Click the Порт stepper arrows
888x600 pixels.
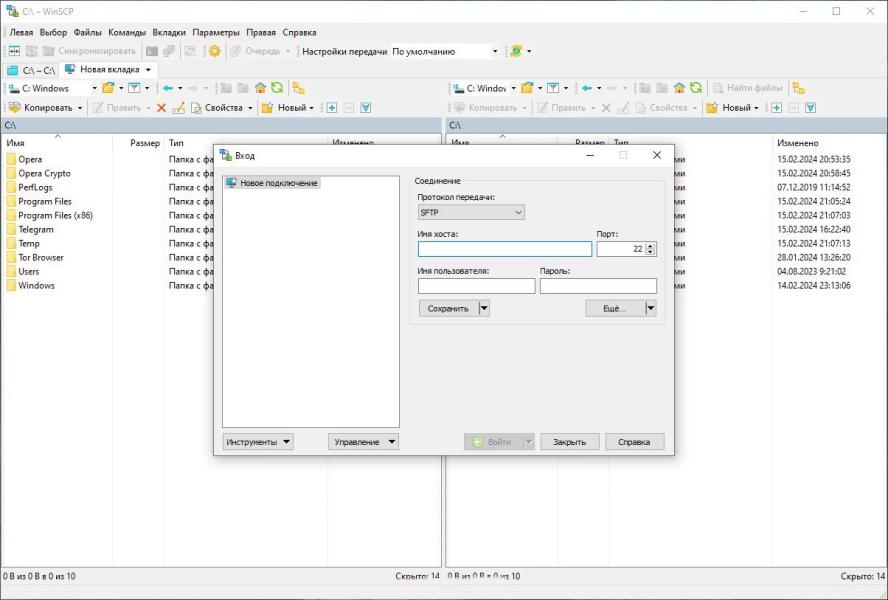(x=650, y=249)
